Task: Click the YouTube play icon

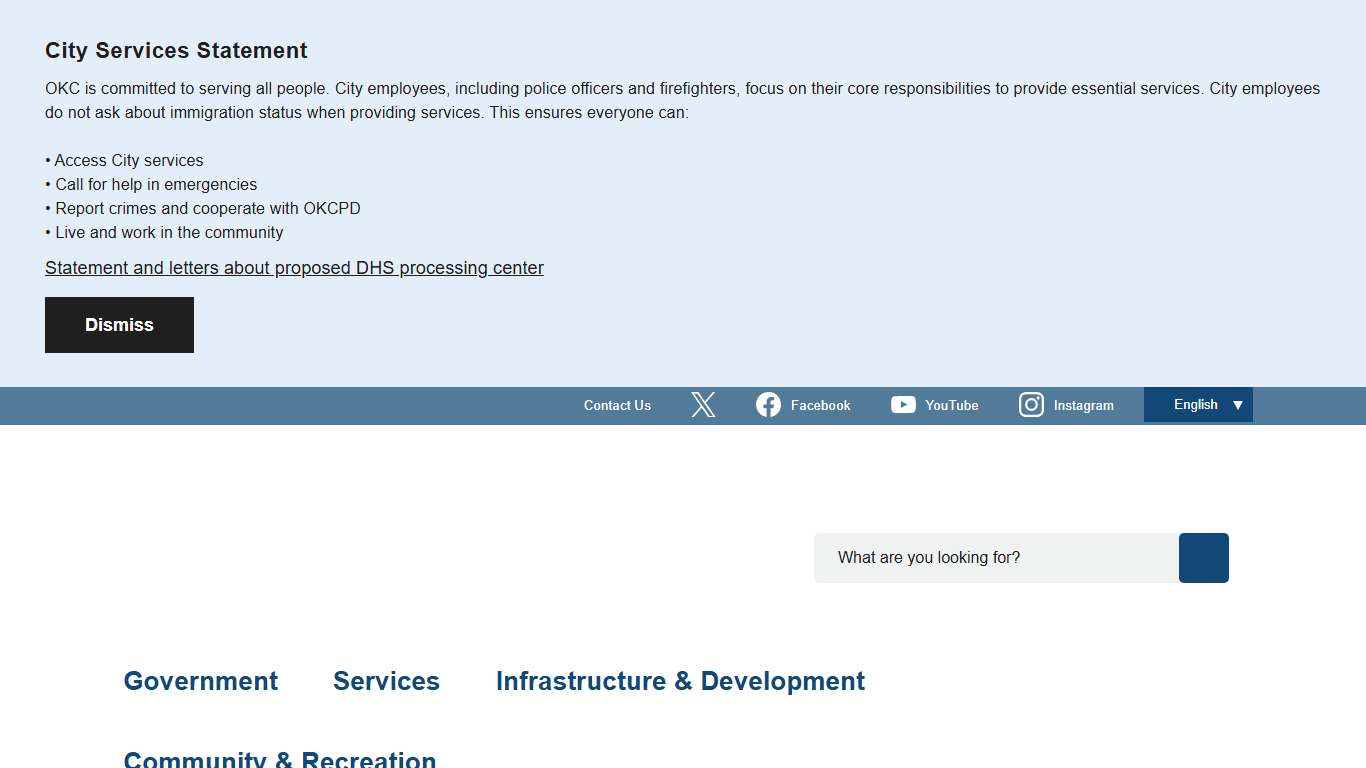Action: coord(903,404)
